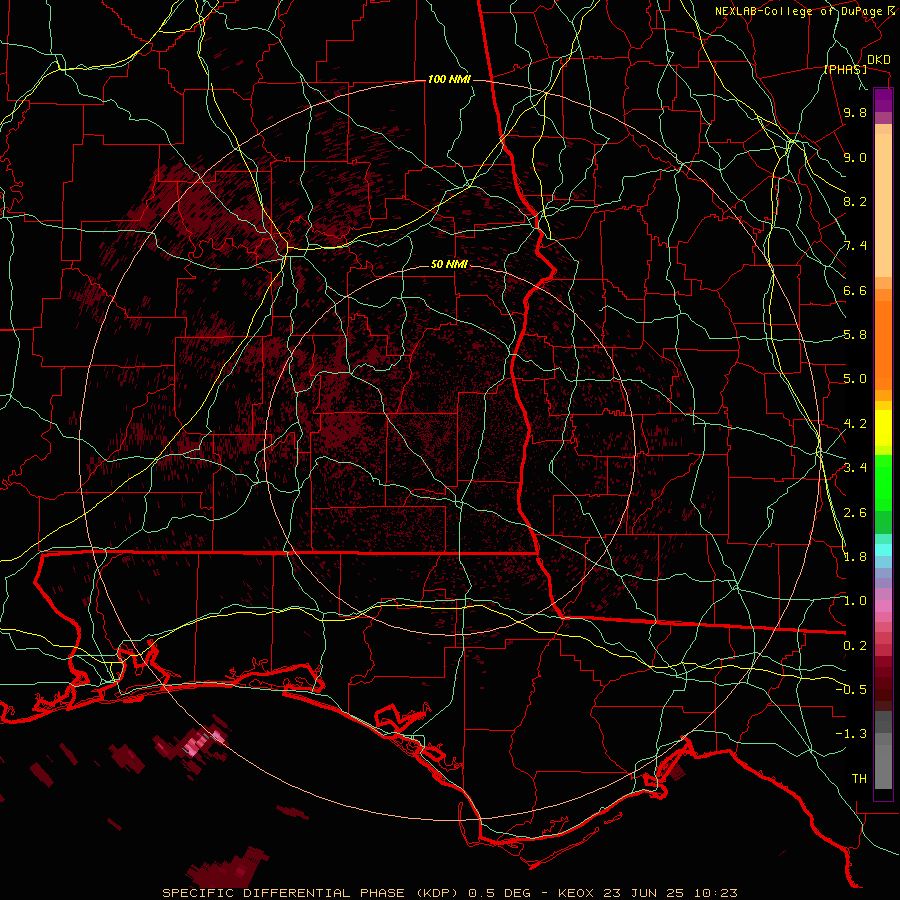
Task: Pick the purple color at the scale top
Action: pyautogui.click(x=883, y=100)
